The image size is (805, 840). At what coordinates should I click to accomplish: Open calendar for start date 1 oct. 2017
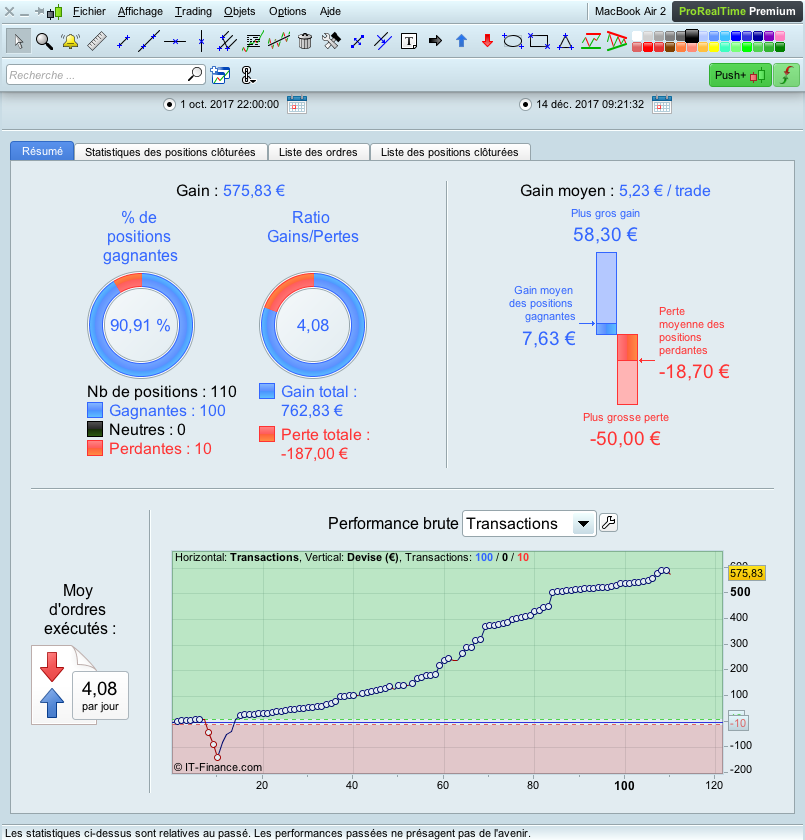297,104
